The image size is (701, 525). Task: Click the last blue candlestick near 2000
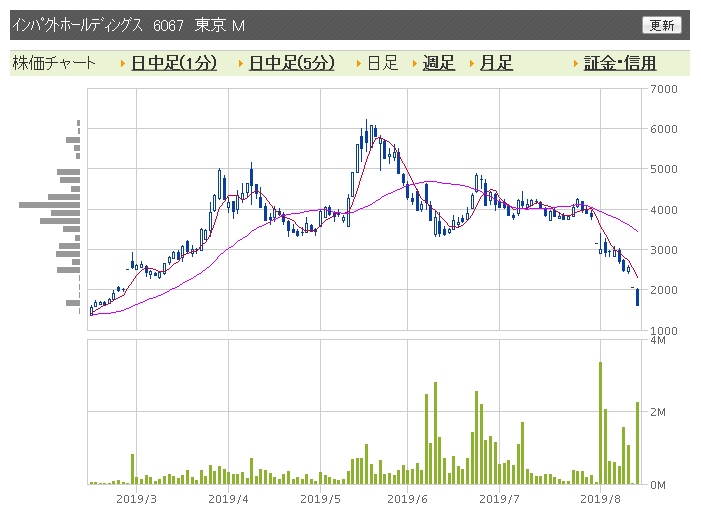(638, 297)
